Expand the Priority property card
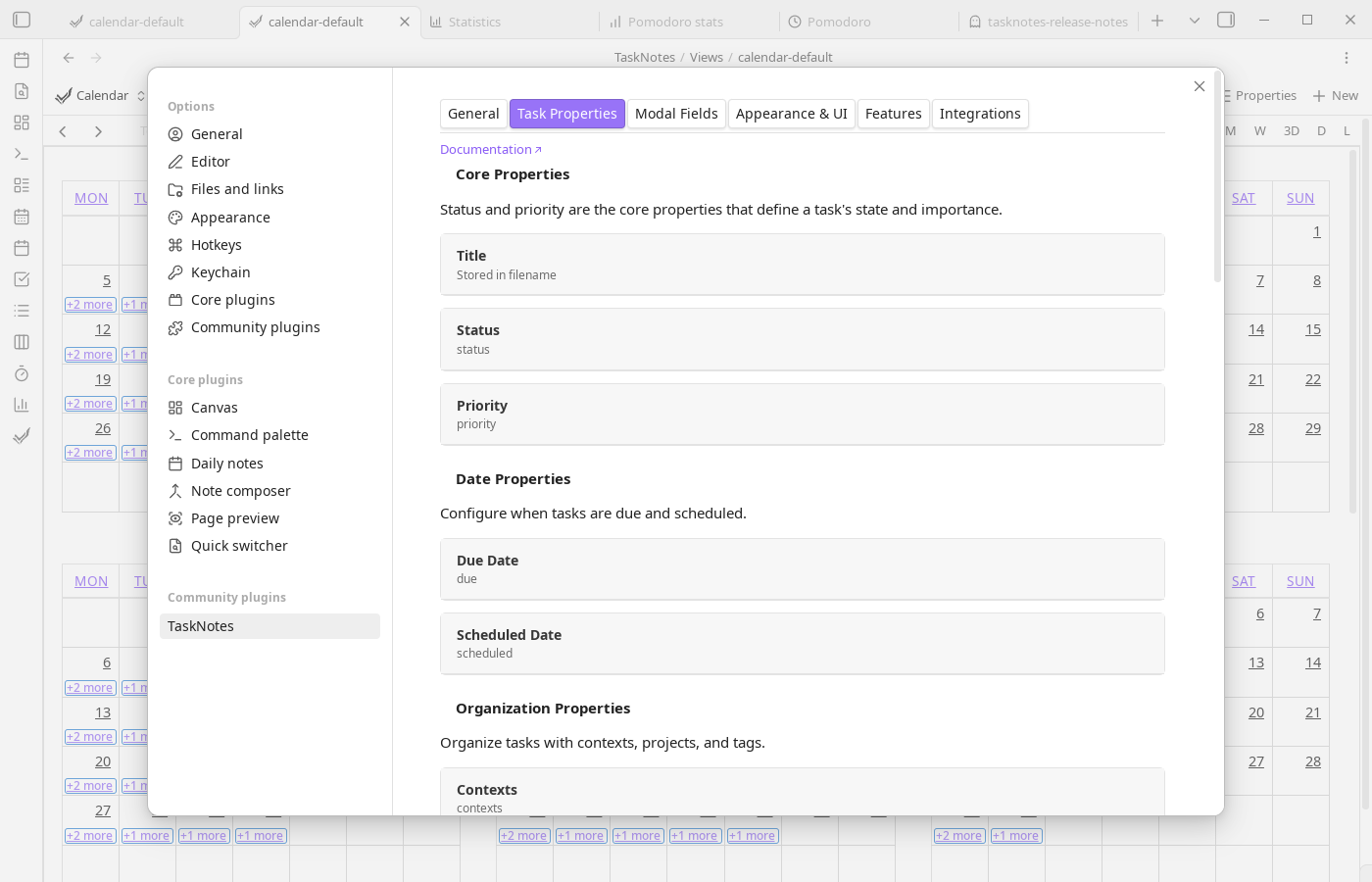The image size is (1372, 882). [x=802, y=415]
